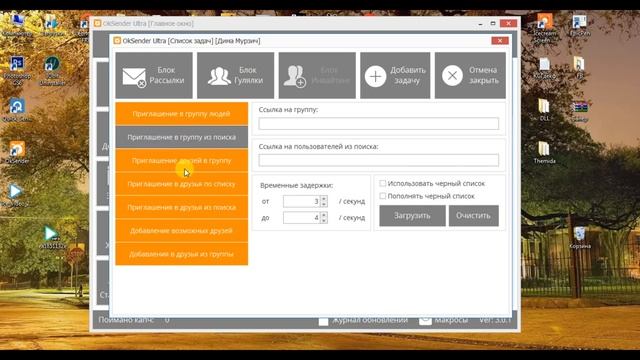Open the Корзина recycle bin
Screen dimensions: 640x360
[580, 238]
